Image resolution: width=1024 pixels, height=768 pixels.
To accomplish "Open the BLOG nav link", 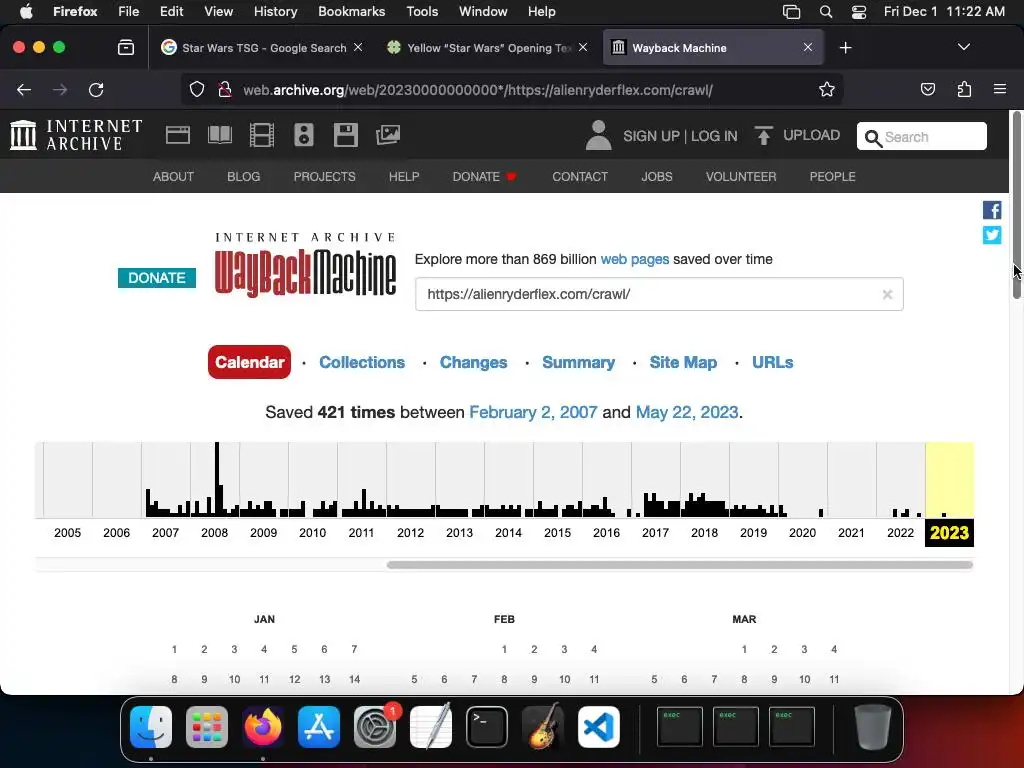I will (244, 176).
